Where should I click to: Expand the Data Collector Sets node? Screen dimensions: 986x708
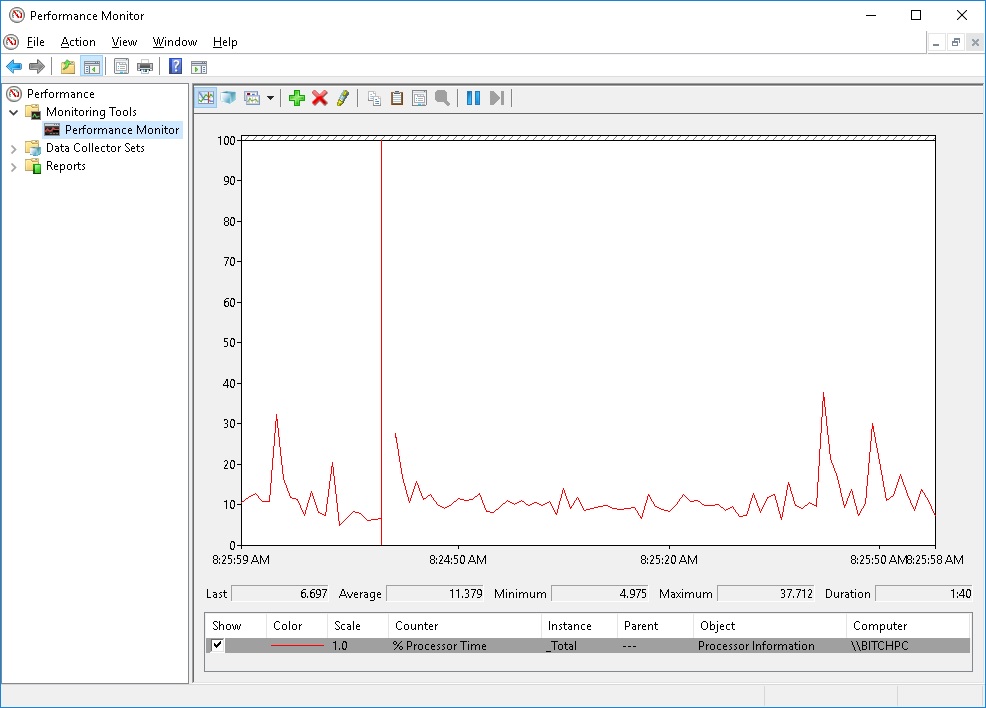tap(13, 149)
